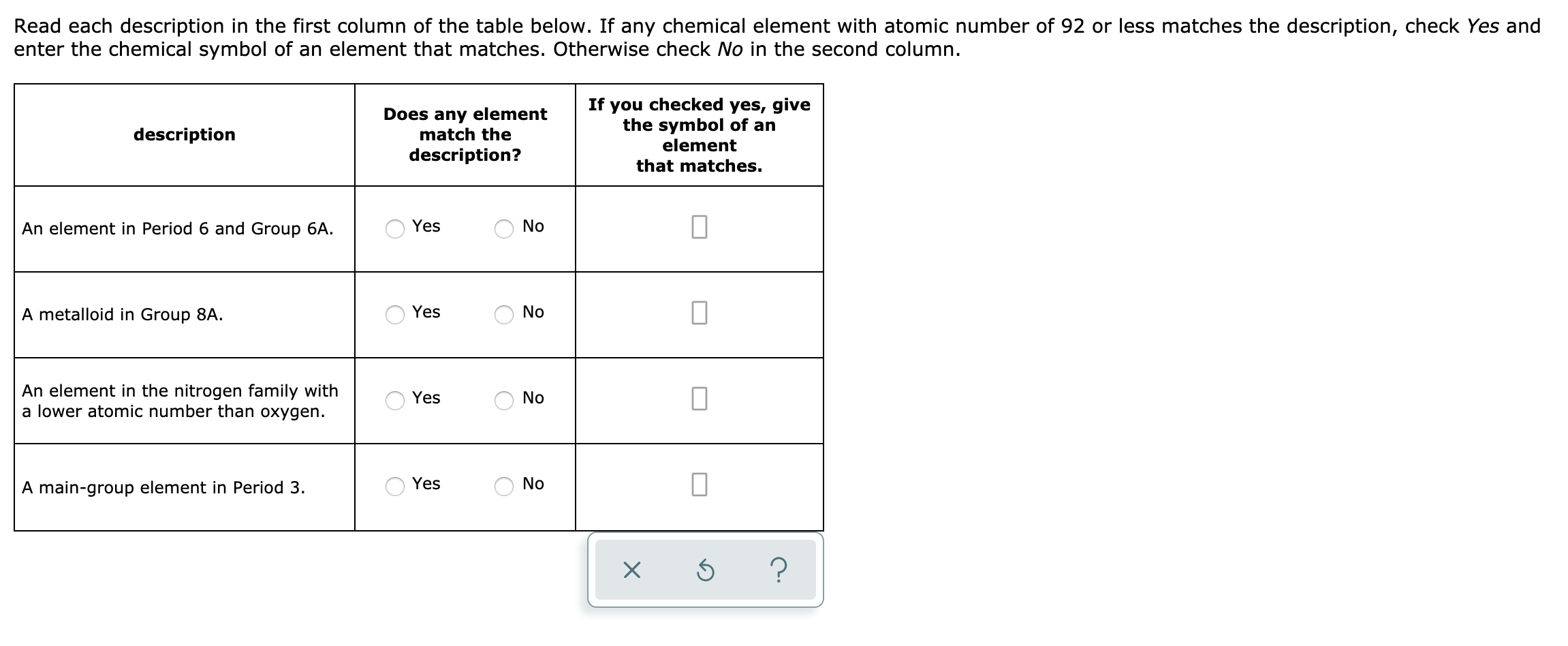The width and height of the screenshot is (1568, 646).
Task: Click the X clear-answer icon
Action: (x=631, y=571)
